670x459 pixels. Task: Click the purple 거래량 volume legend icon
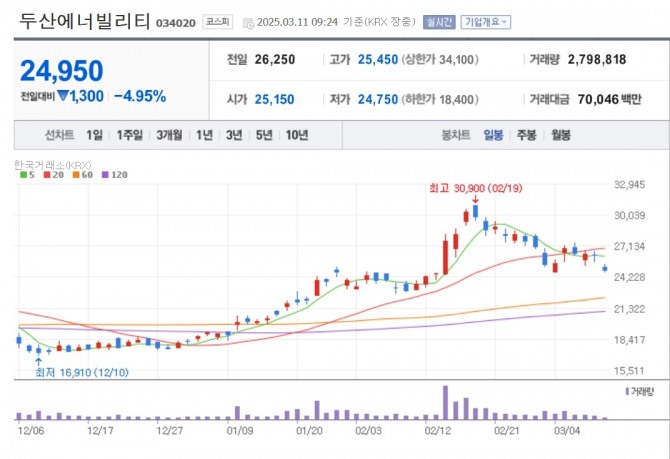pyautogui.click(x=627, y=391)
